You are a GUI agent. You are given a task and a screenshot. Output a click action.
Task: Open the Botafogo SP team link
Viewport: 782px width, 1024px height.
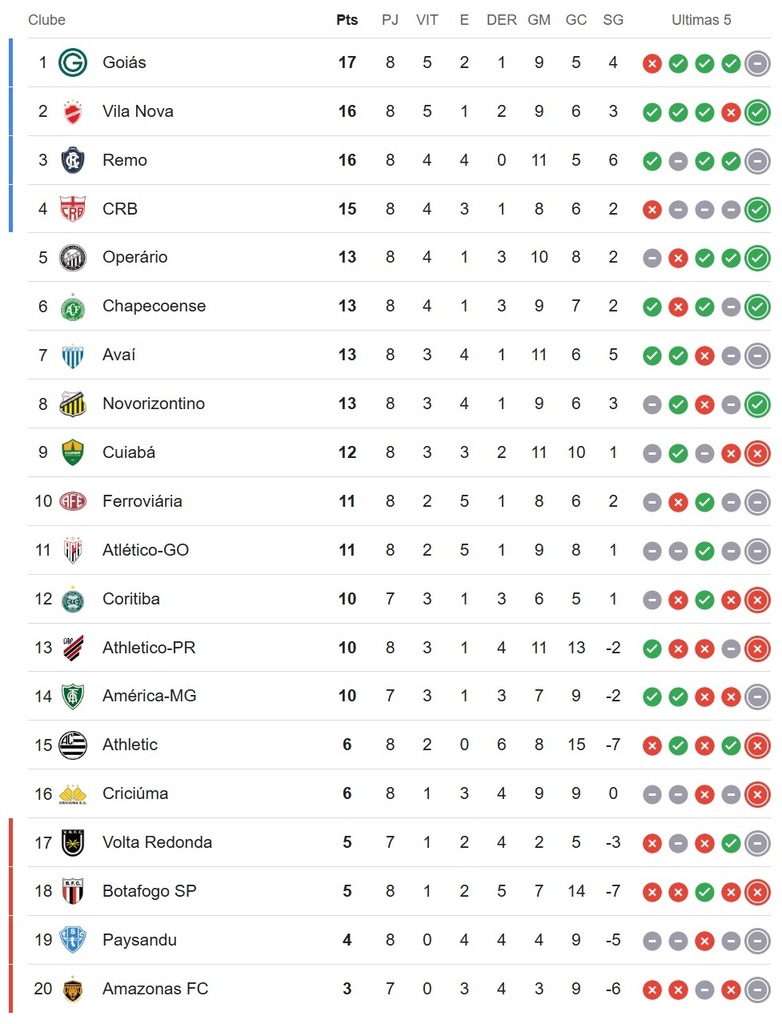pos(149,891)
